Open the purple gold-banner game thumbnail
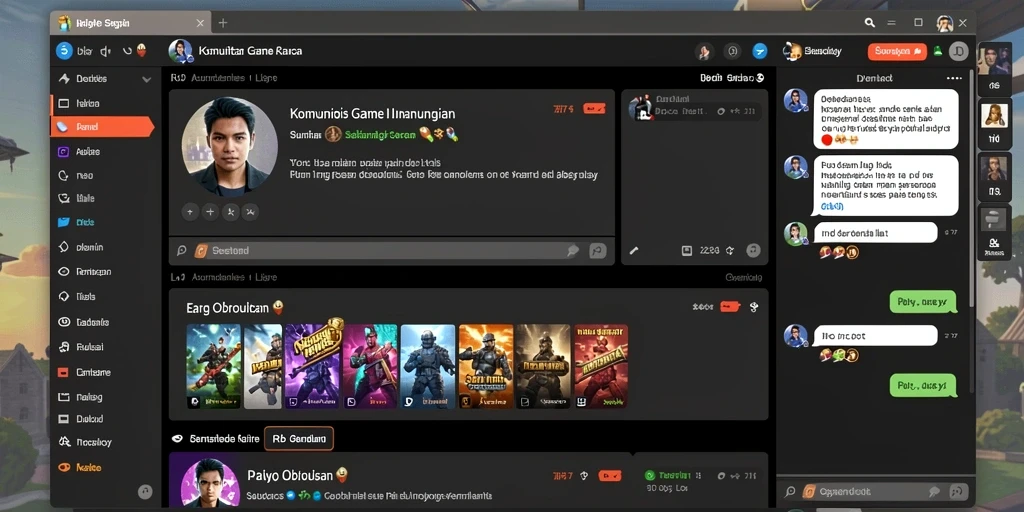The image size is (1024, 512). tap(312, 366)
